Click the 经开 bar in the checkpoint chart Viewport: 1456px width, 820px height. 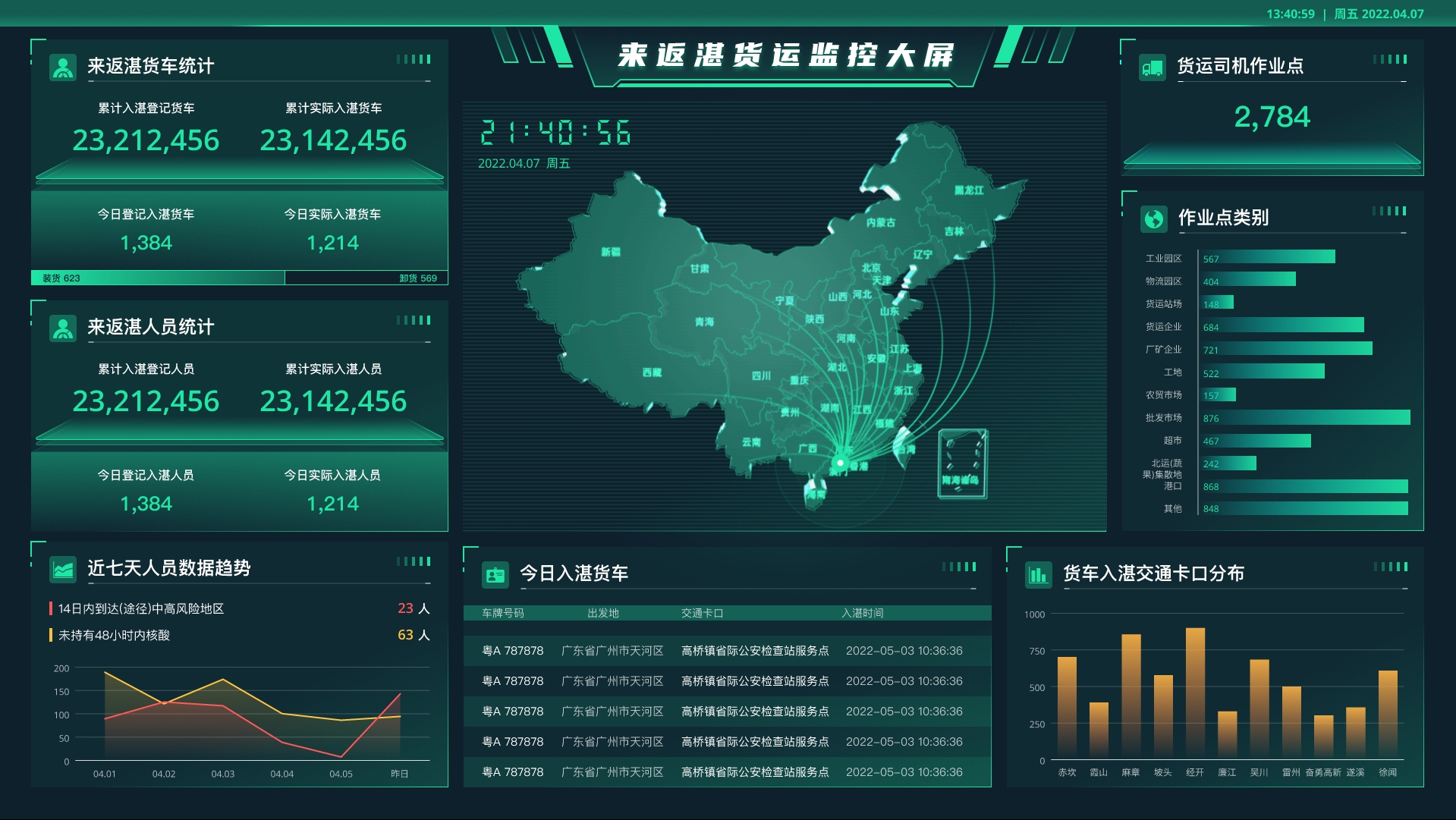point(1195,692)
